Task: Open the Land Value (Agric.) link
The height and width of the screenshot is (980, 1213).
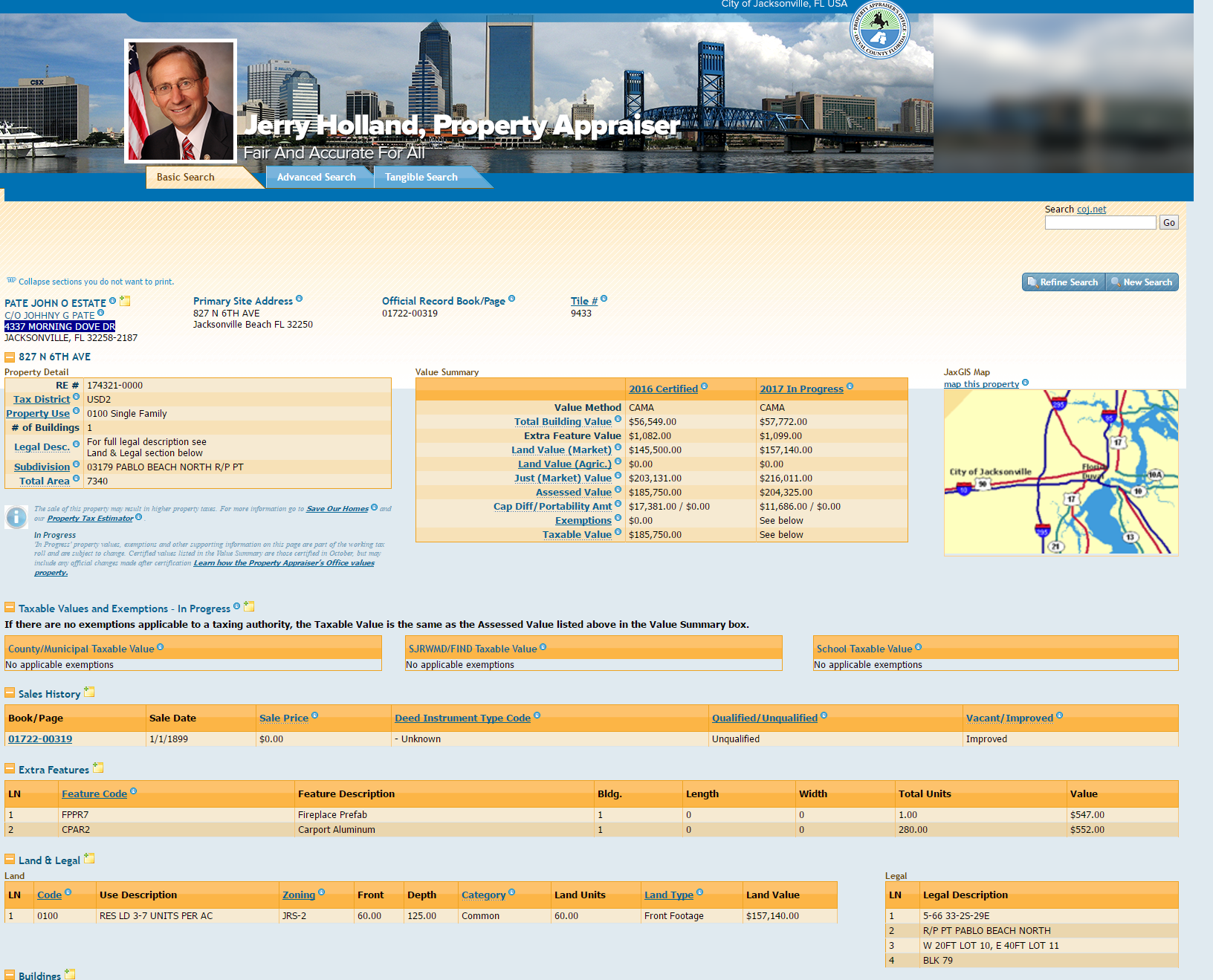Action: [565, 464]
